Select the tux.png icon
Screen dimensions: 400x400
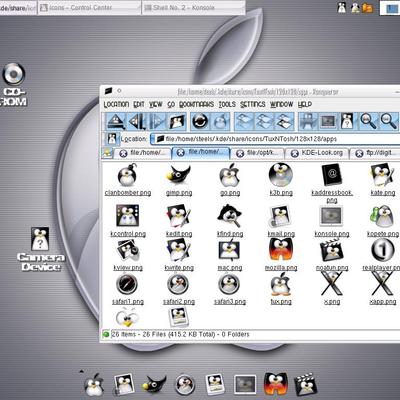point(281,285)
